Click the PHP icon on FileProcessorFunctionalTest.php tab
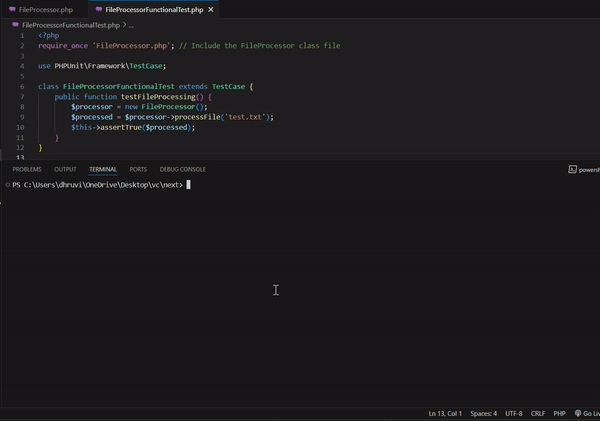600x421 pixels. point(99,9)
